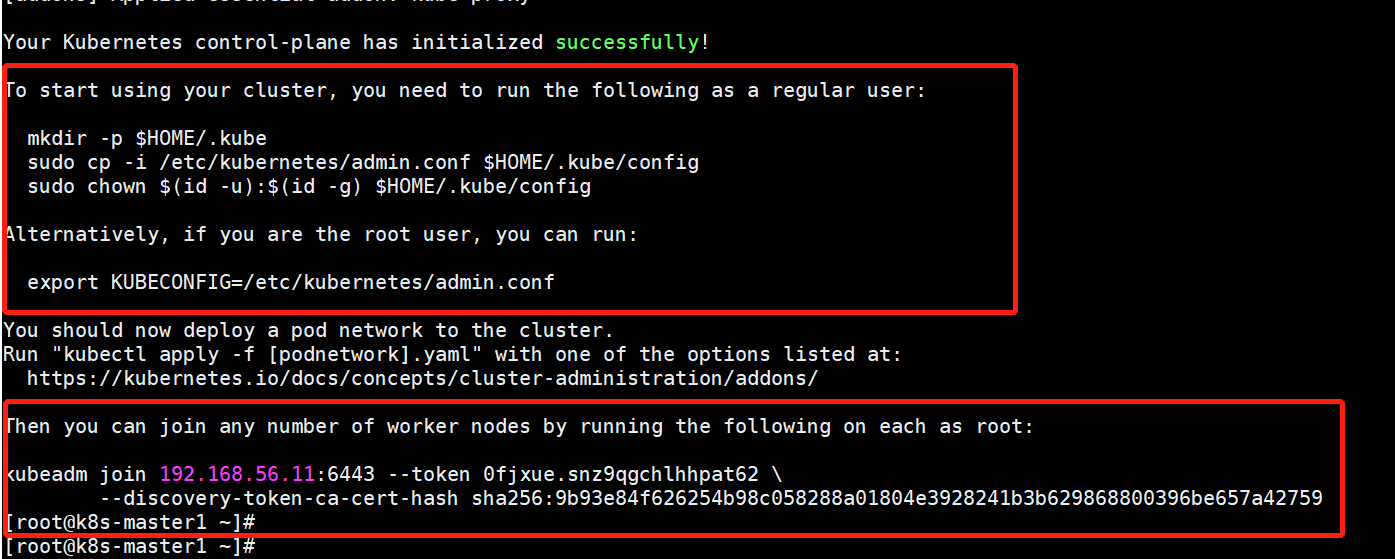This screenshot has width=1395, height=559.
Task: Click the "sudo cp -i" command line
Action: coord(362,162)
